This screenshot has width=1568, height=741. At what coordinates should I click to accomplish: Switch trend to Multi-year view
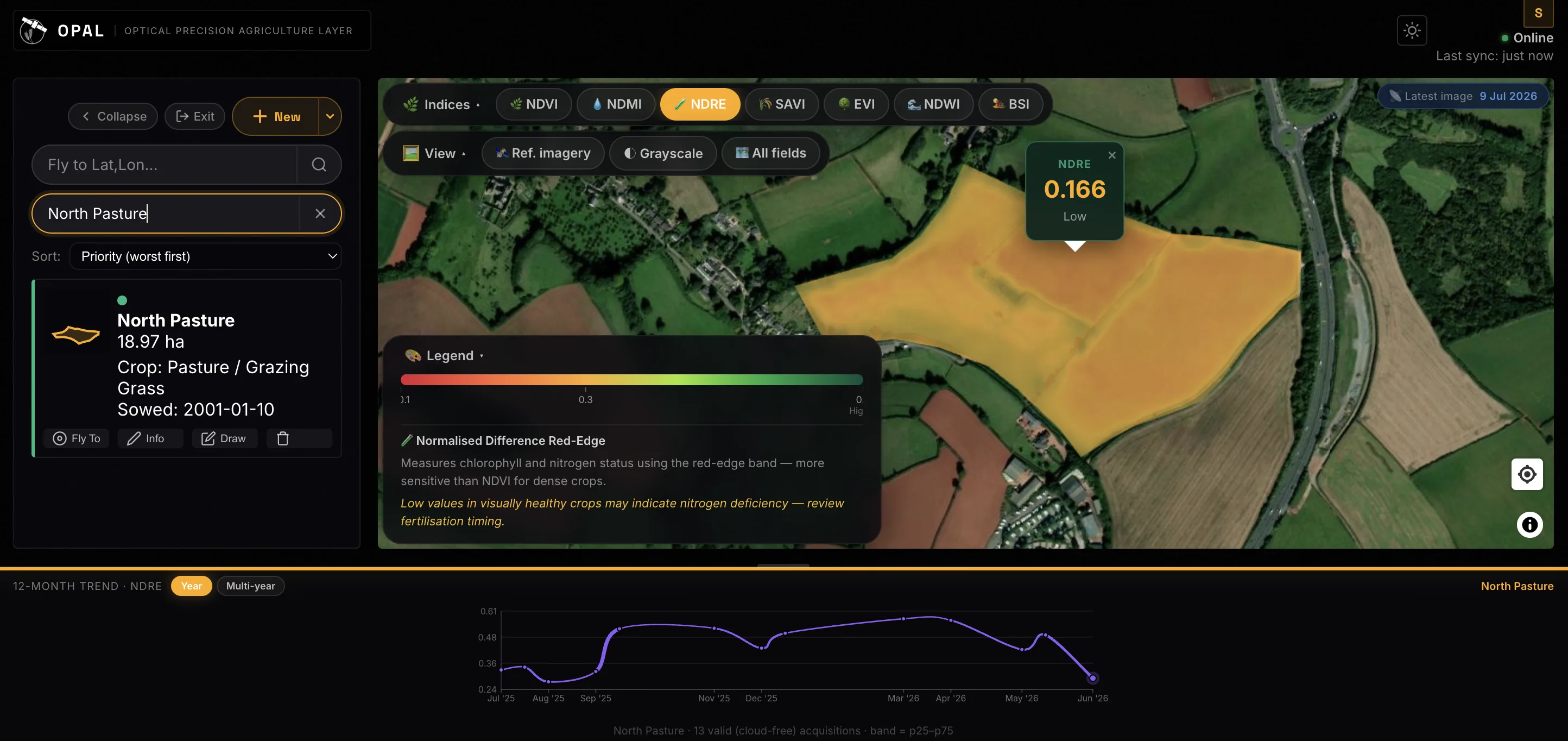point(250,586)
